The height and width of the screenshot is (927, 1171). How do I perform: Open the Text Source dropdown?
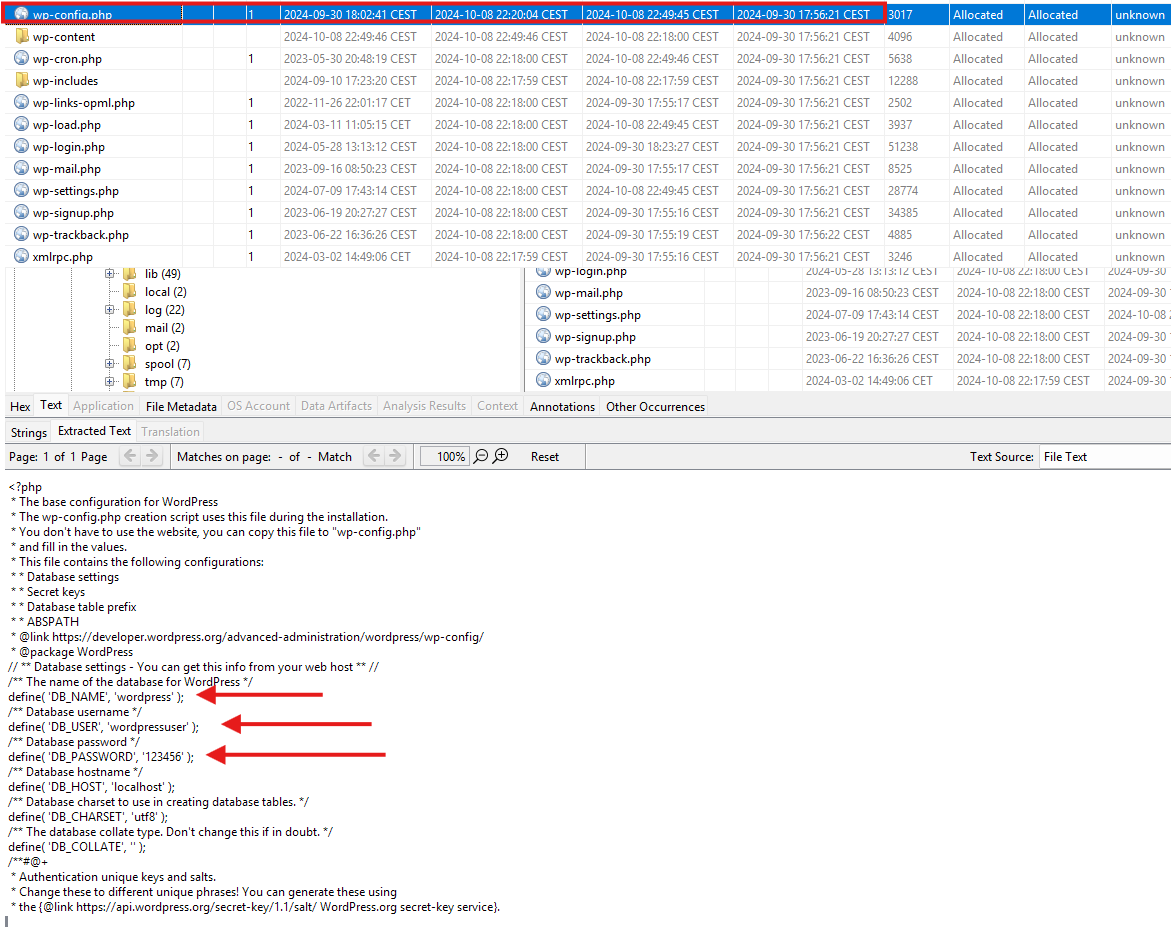[1103, 457]
